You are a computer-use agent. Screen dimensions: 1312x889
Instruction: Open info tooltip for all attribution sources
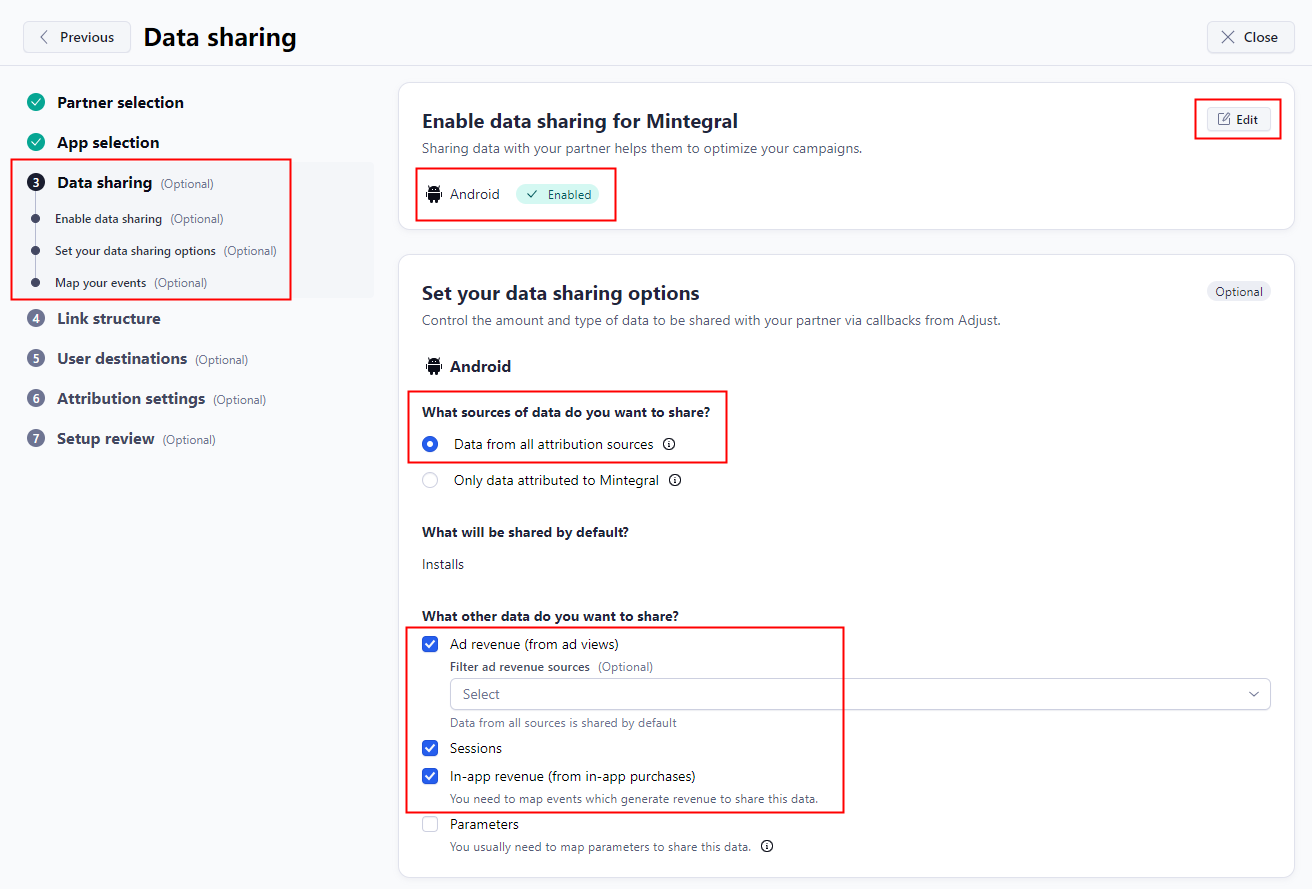click(668, 444)
